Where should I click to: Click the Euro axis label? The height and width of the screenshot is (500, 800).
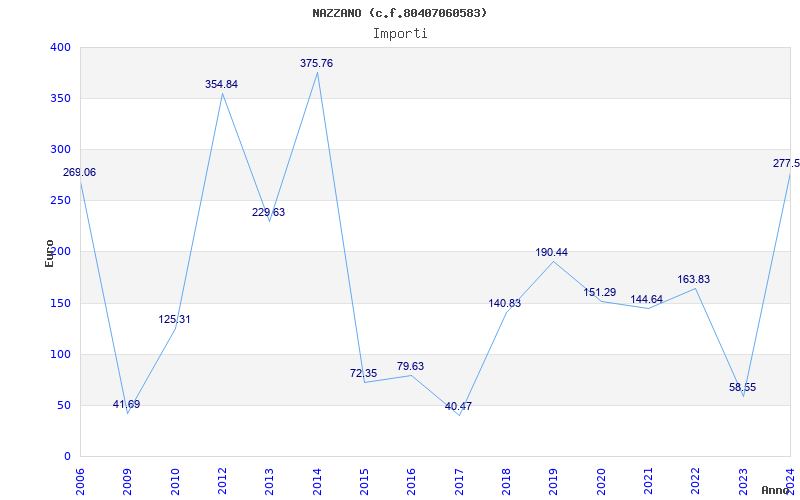tap(49, 253)
